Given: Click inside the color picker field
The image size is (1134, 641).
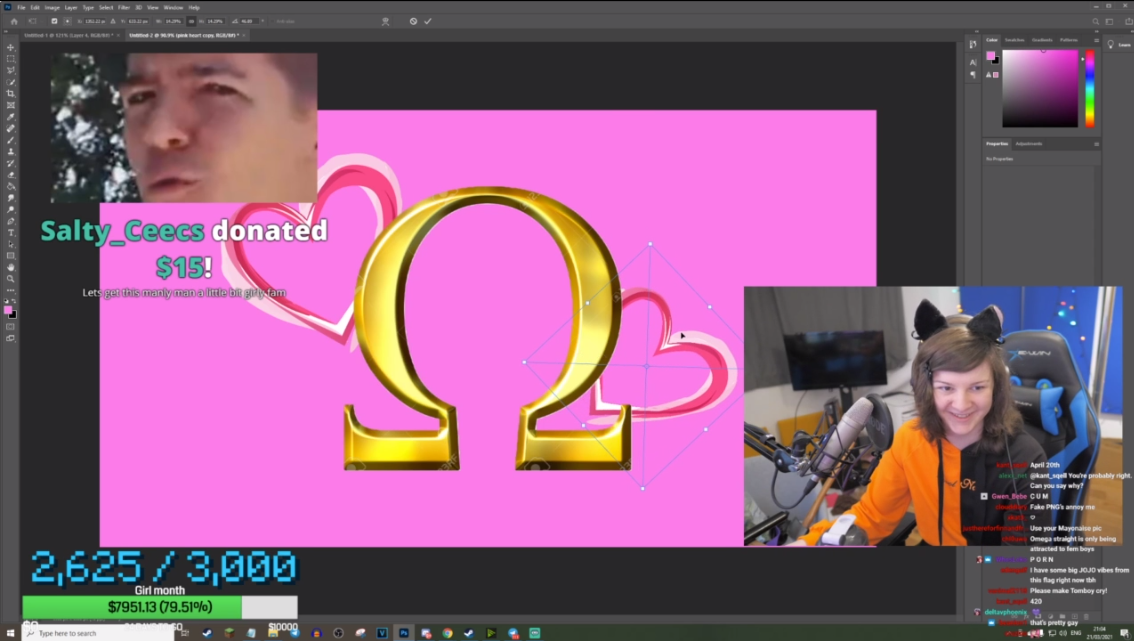Looking at the screenshot, I should coord(1040,88).
